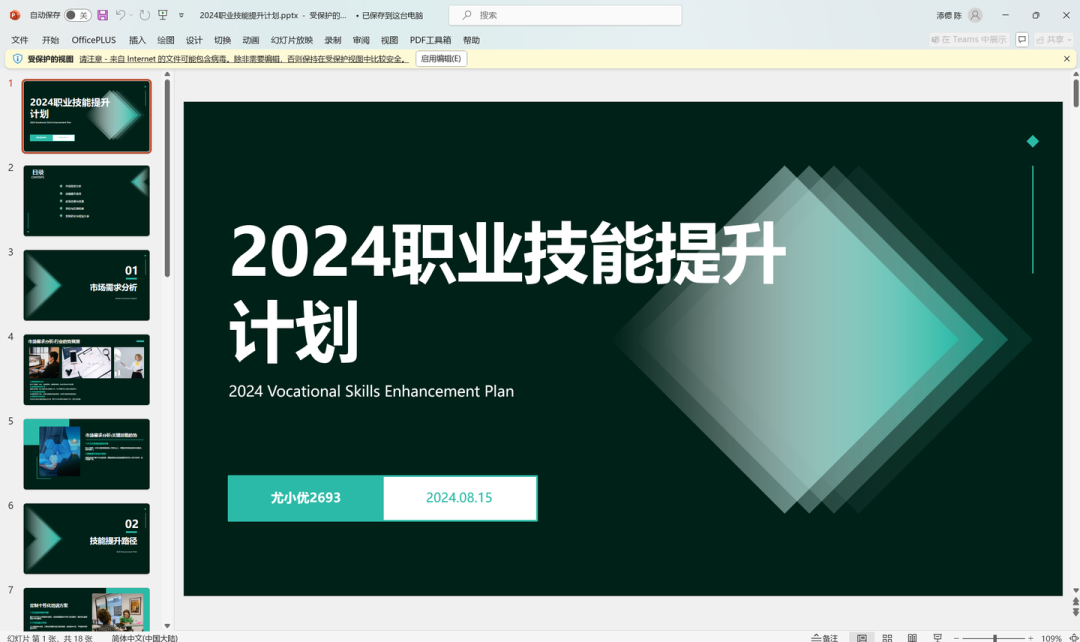Switch to the 视图 tab
Image resolution: width=1080 pixels, height=642 pixels.
[x=389, y=40]
